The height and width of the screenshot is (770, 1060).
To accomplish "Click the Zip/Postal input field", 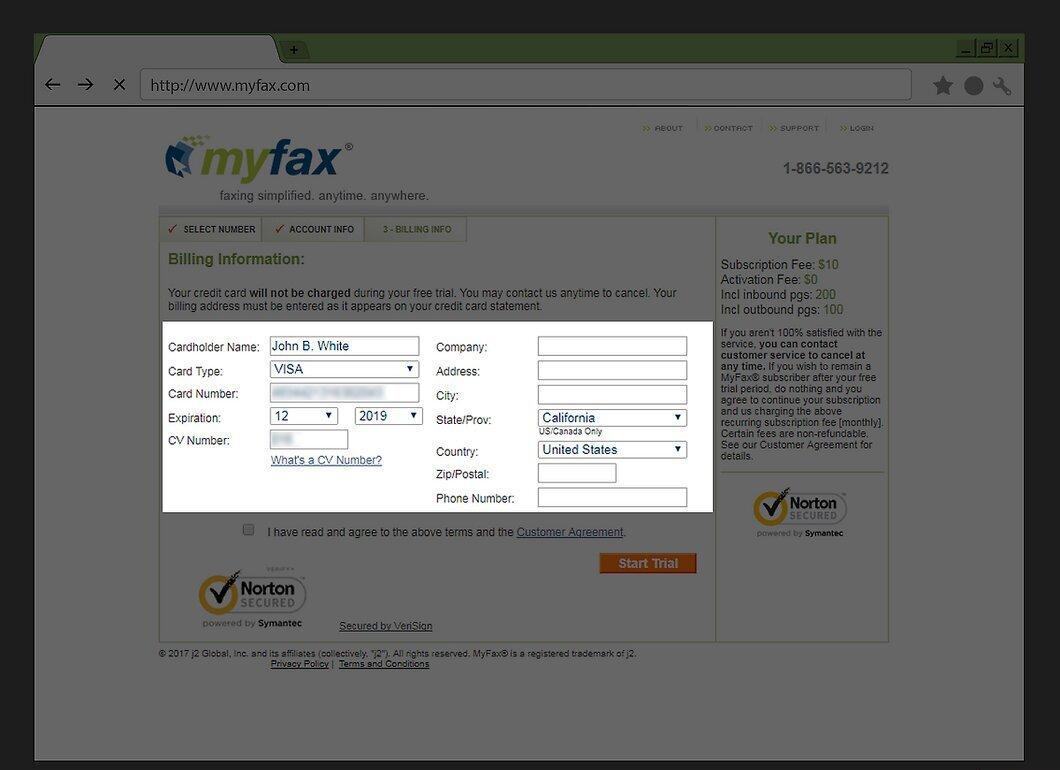I will click(x=577, y=473).
